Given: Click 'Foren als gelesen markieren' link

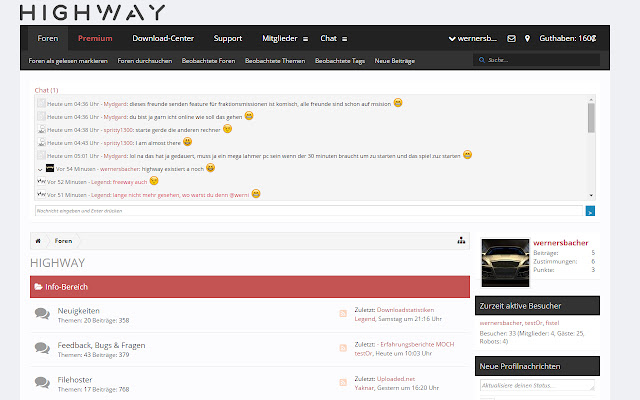Looking at the screenshot, I should pyautogui.click(x=67, y=61).
